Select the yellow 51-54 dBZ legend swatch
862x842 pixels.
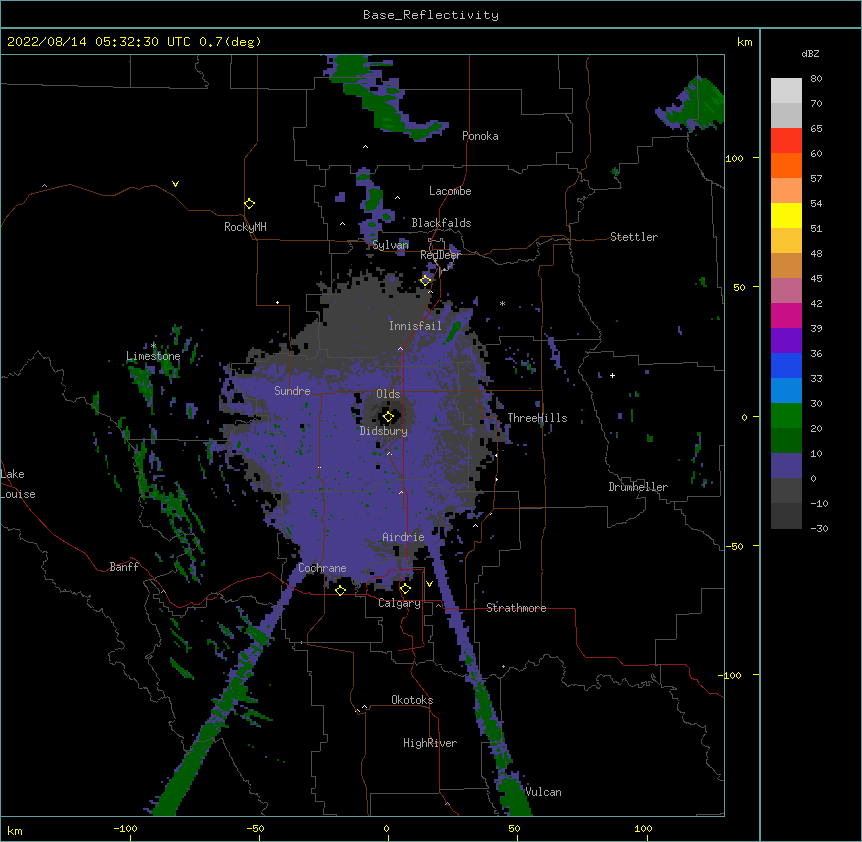(786, 215)
